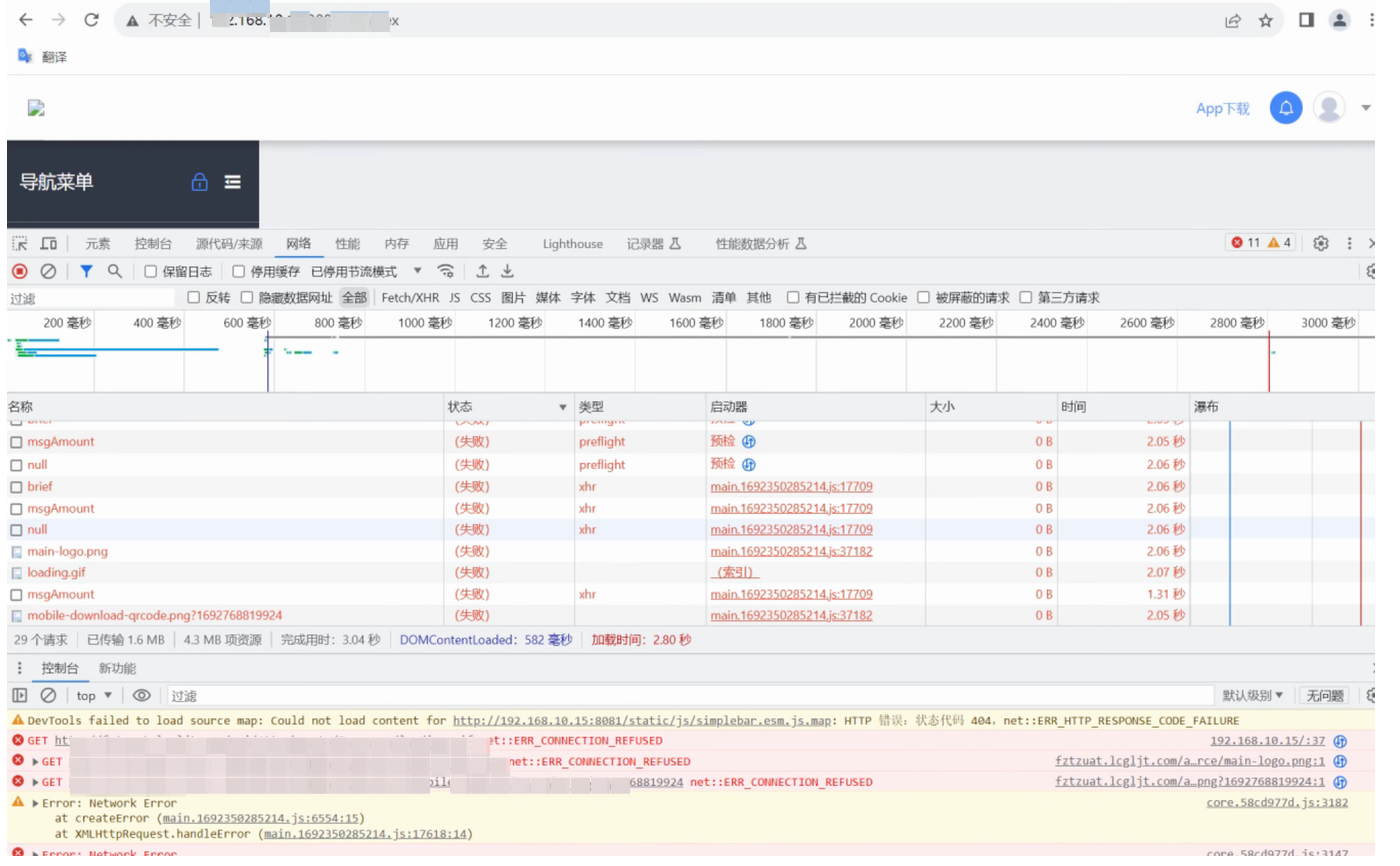
Task: Clear console with the ban icon
Action: tap(48, 695)
